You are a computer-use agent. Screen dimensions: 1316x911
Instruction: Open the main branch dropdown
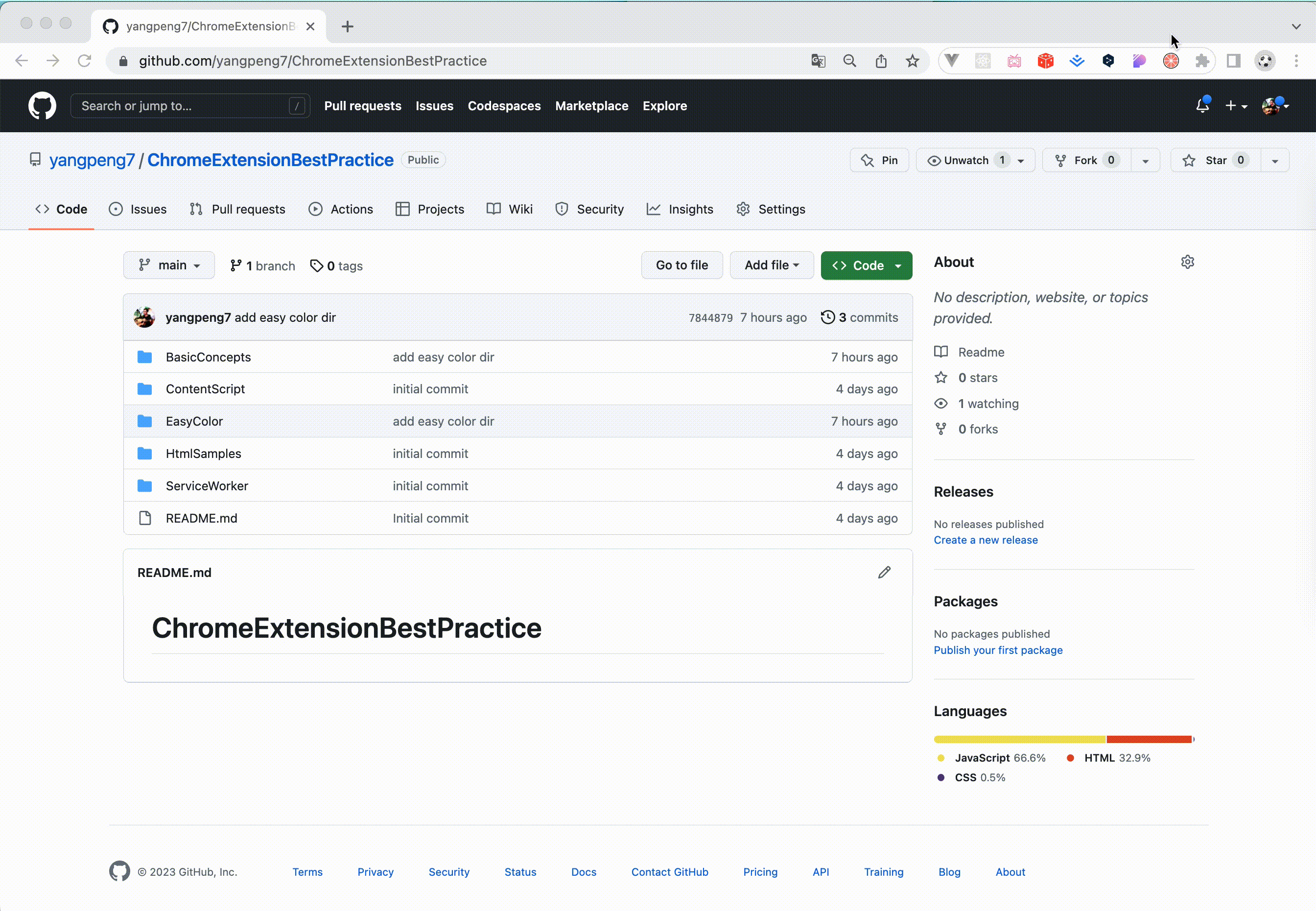coord(168,265)
